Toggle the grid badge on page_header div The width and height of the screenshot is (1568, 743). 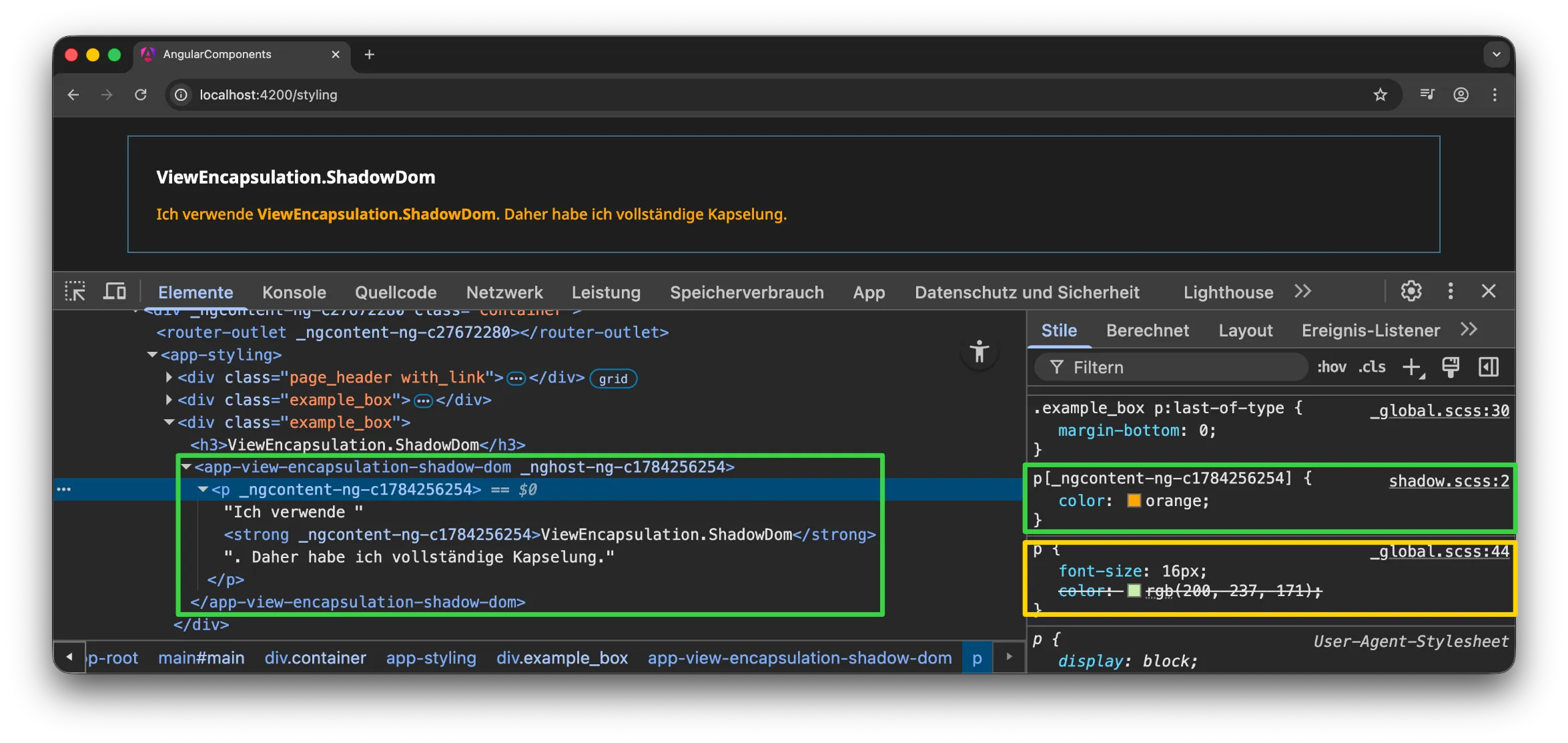tap(613, 379)
